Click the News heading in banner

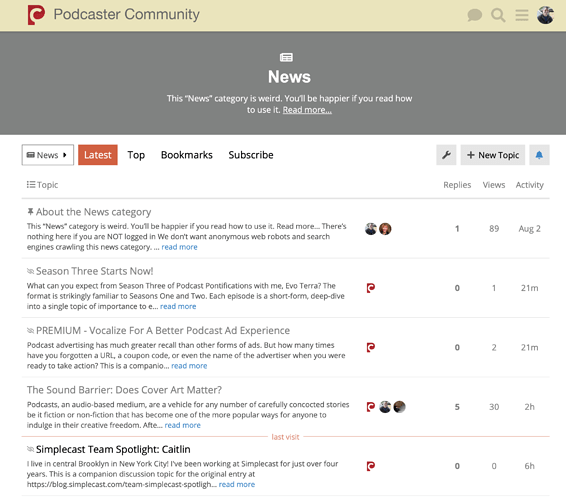coord(289,77)
